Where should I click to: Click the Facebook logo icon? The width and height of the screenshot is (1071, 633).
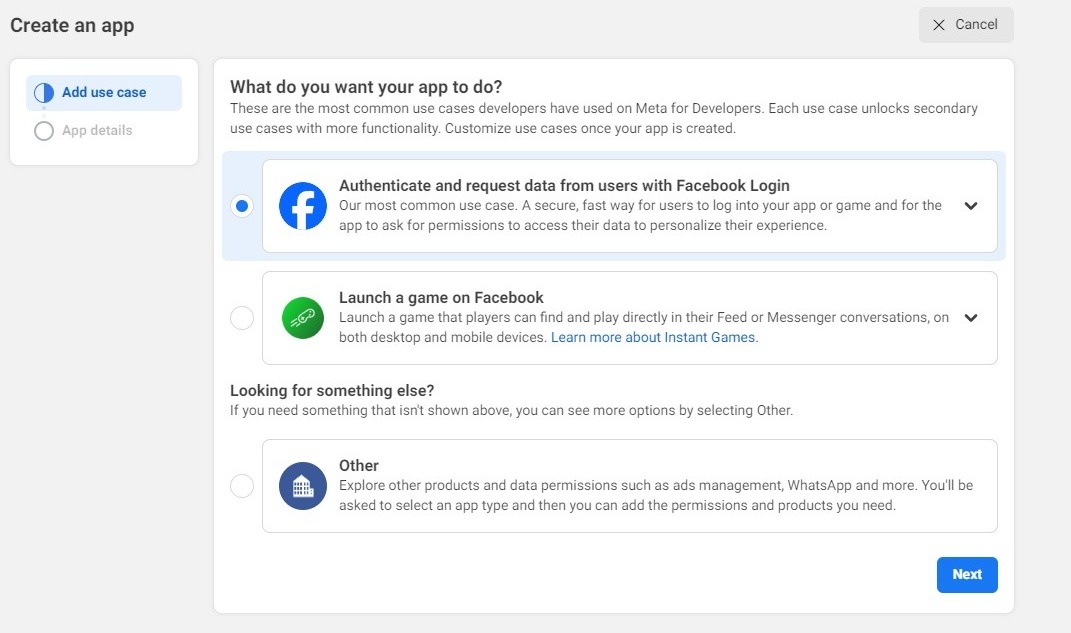(x=303, y=206)
